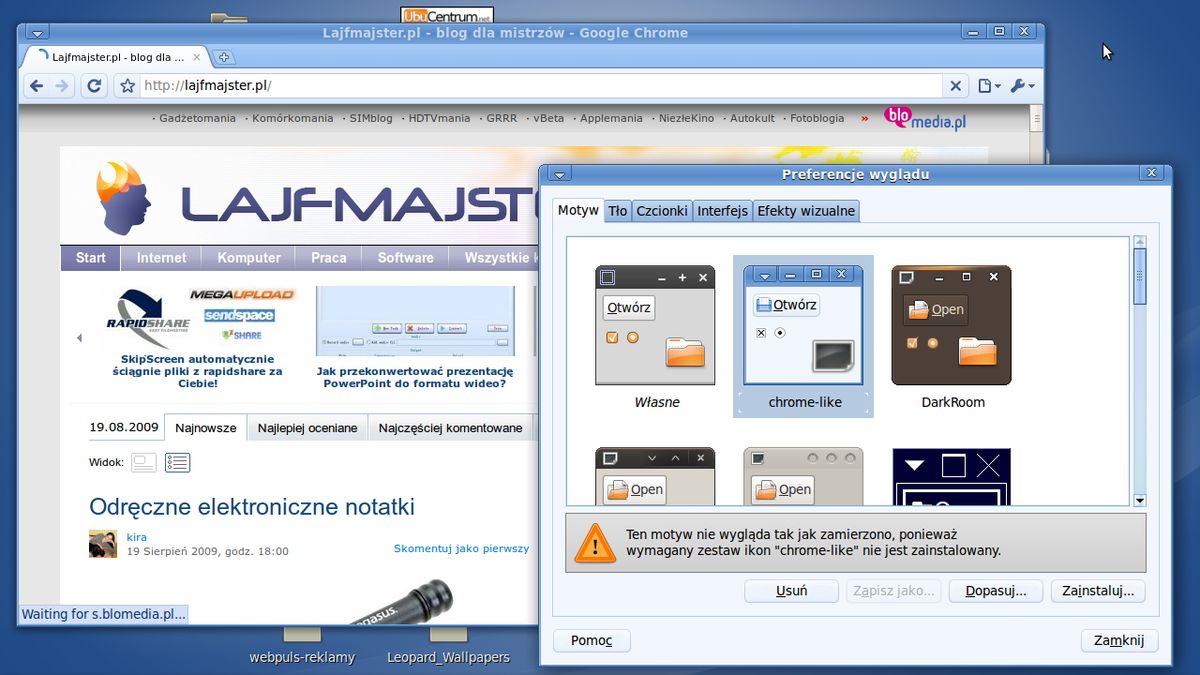Toggle the bookmark star in the address bar
This screenshot has height=675, width=1200.
tap(127, 86)
